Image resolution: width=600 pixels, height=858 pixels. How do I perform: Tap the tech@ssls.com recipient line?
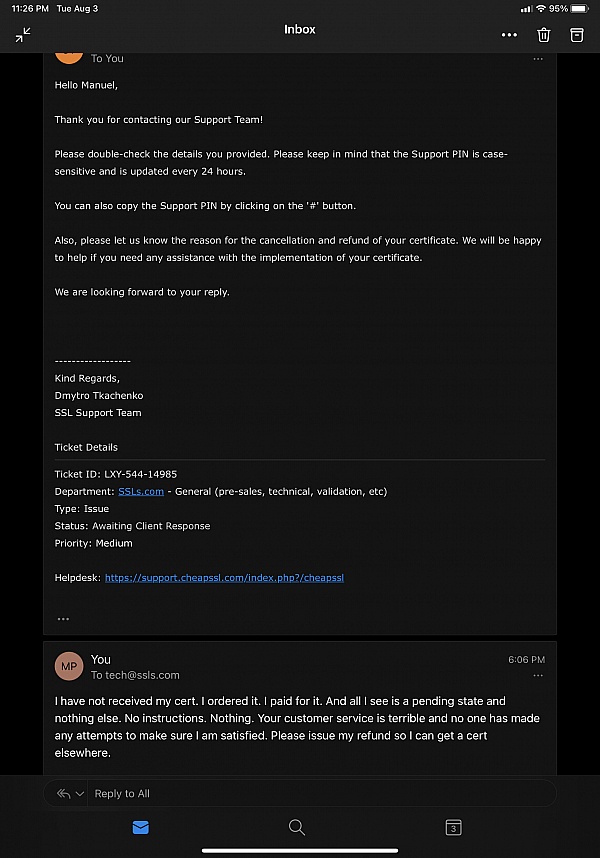(135, 675)
